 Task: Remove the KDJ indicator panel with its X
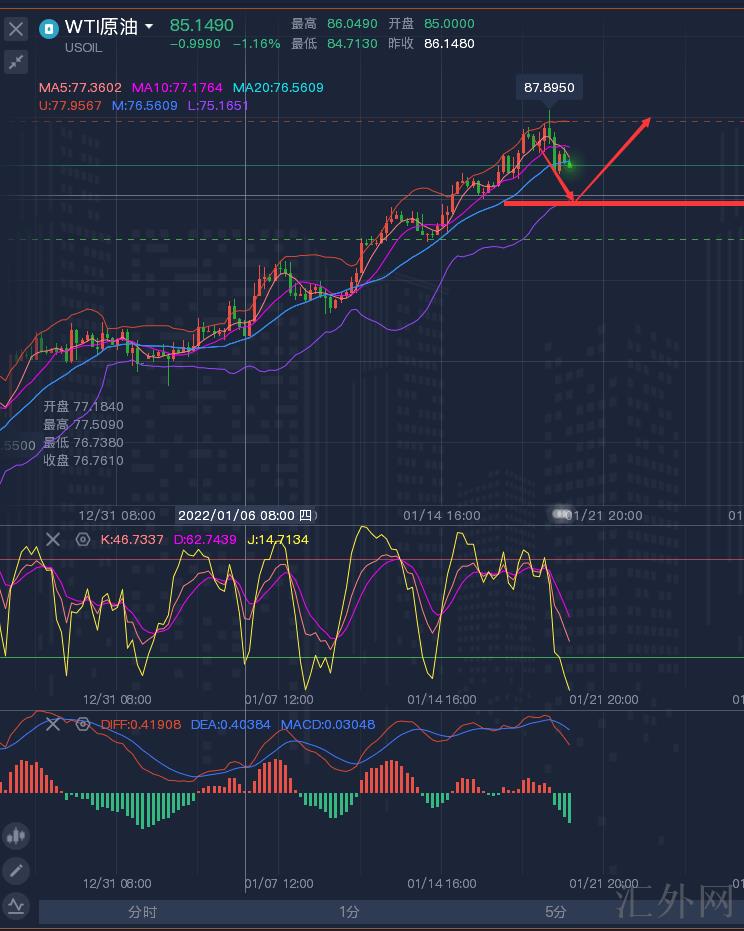click(53, 540)
